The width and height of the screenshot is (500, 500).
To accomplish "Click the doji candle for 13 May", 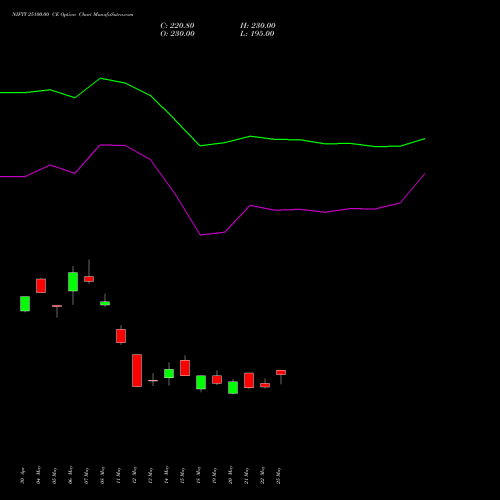I will click(x=153, y=380).
